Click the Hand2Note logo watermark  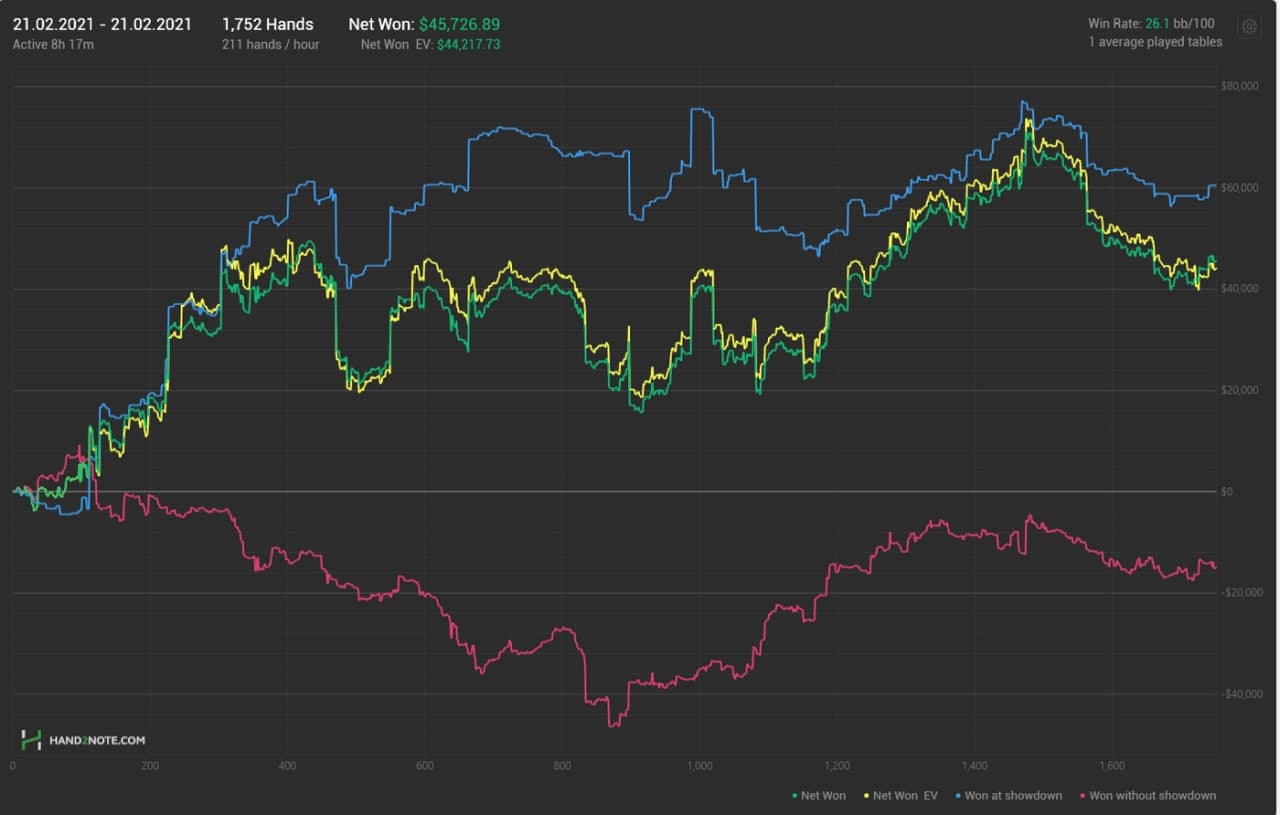click(x=83, y=740)
